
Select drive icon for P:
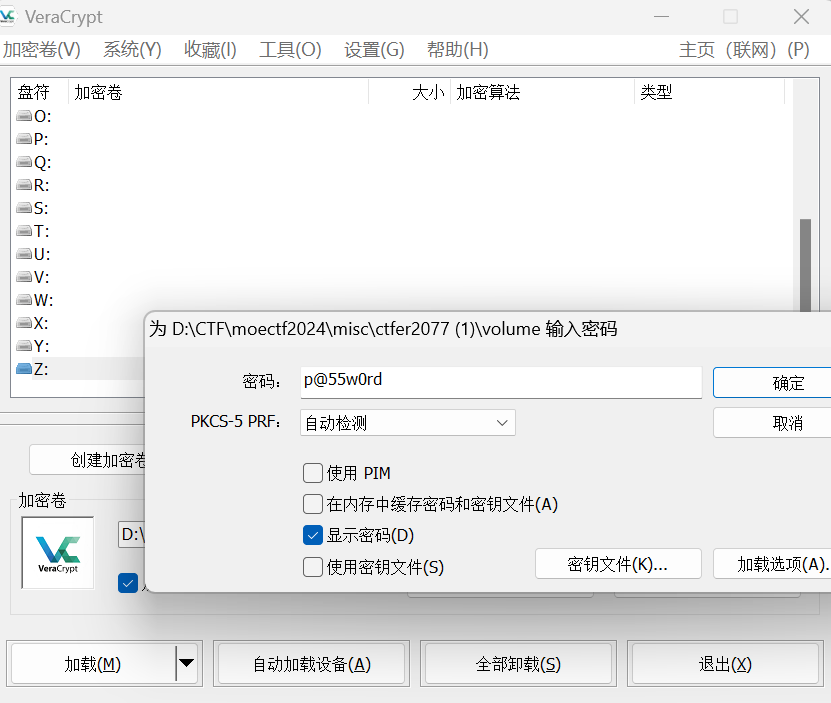tap(24, 139)
